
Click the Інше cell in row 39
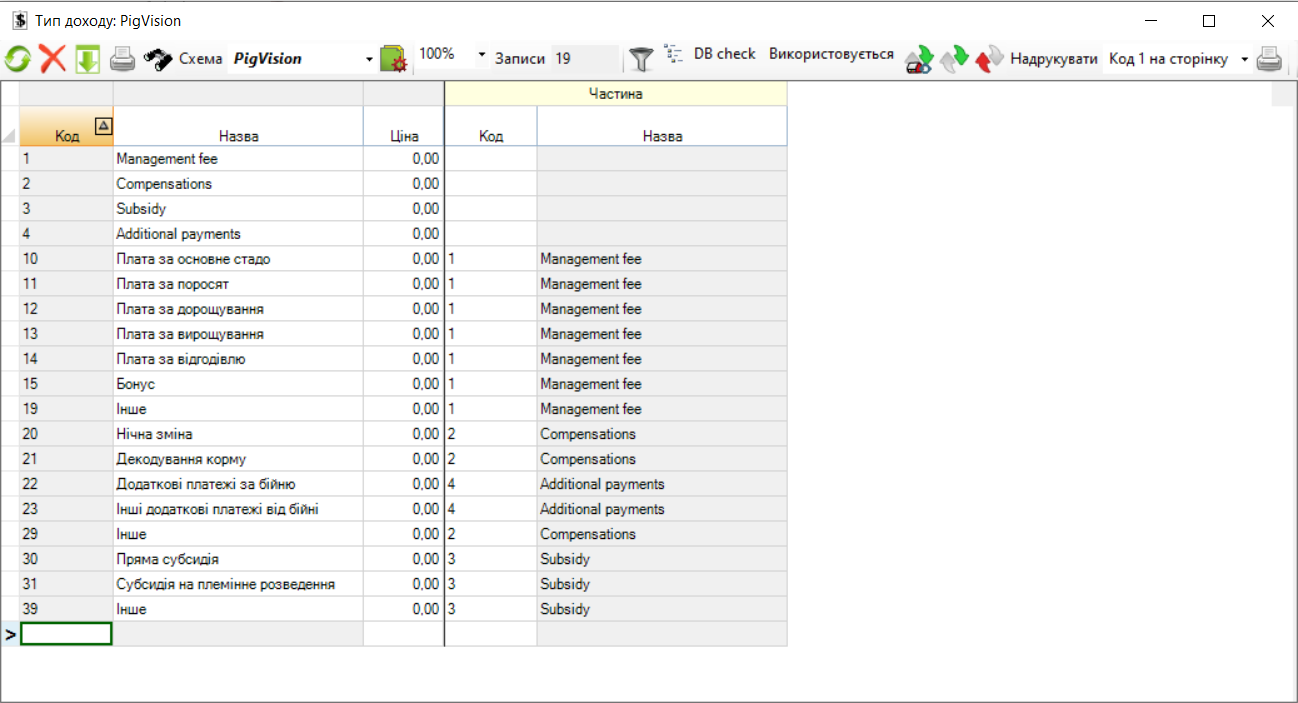[x=238, y=609]
